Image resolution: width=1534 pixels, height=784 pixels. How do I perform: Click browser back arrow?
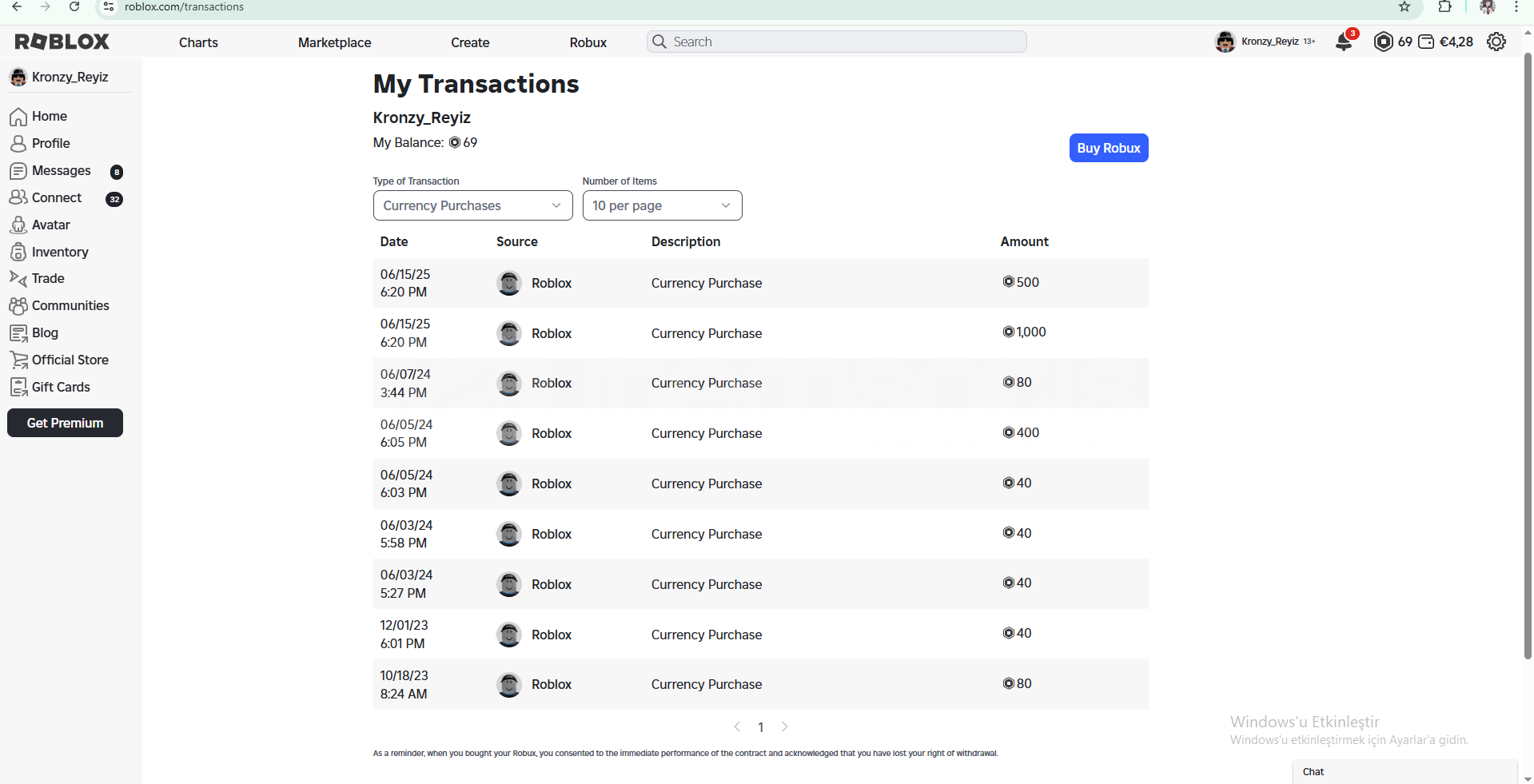[x=17, y=7]
